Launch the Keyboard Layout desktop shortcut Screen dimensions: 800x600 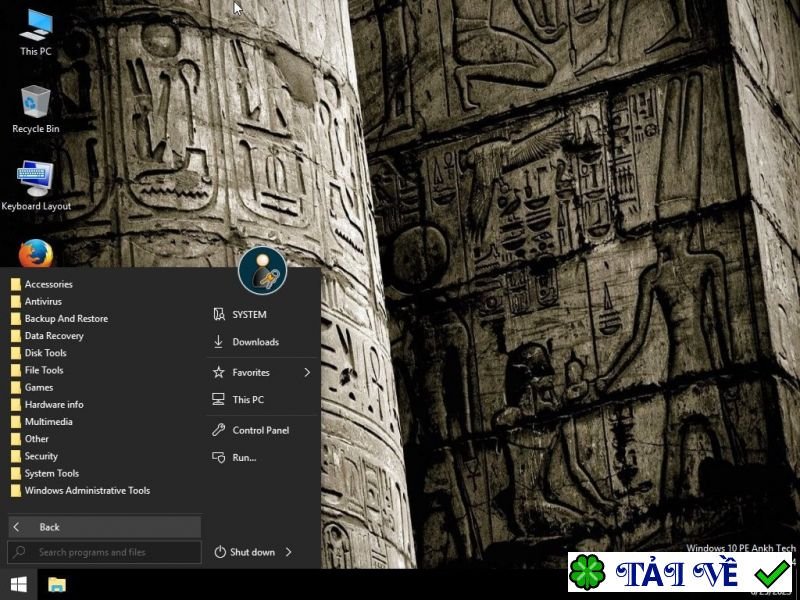click(x=36, y=186)
